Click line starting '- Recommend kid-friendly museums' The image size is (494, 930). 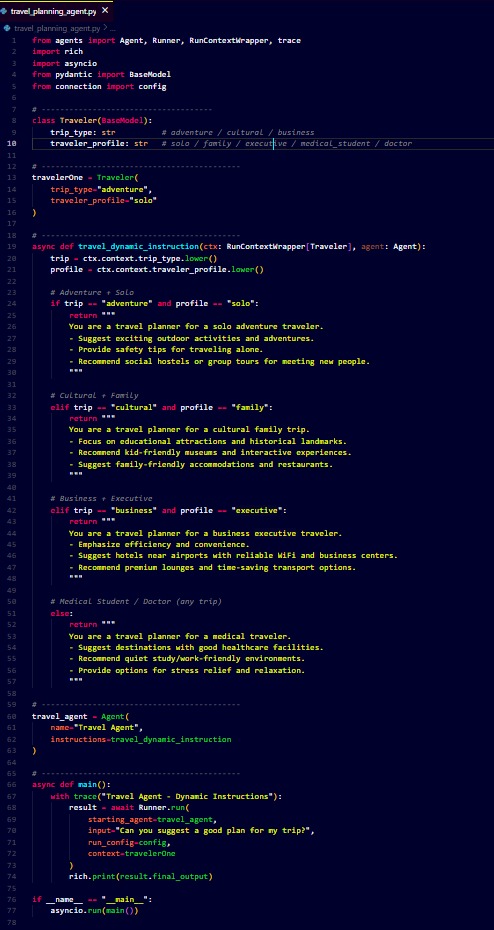coord(210,453)
